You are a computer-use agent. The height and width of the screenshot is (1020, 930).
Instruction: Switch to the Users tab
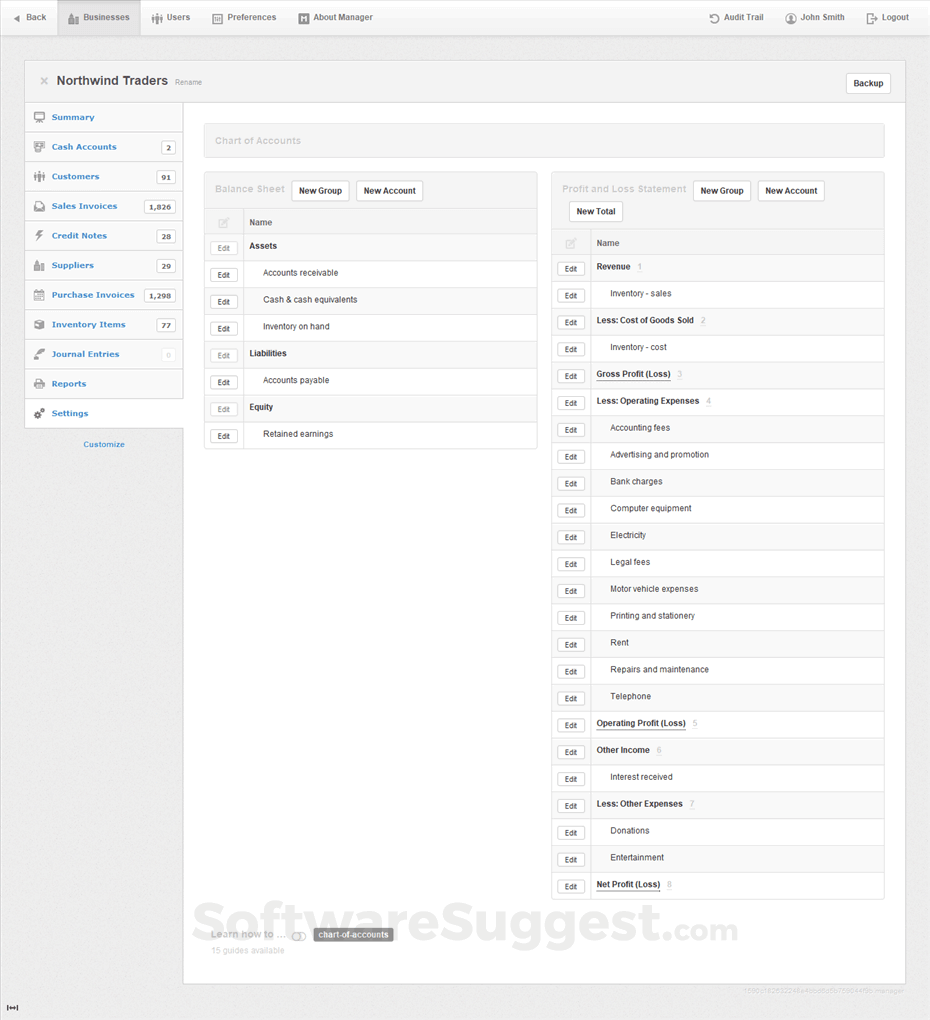[170, 17]
